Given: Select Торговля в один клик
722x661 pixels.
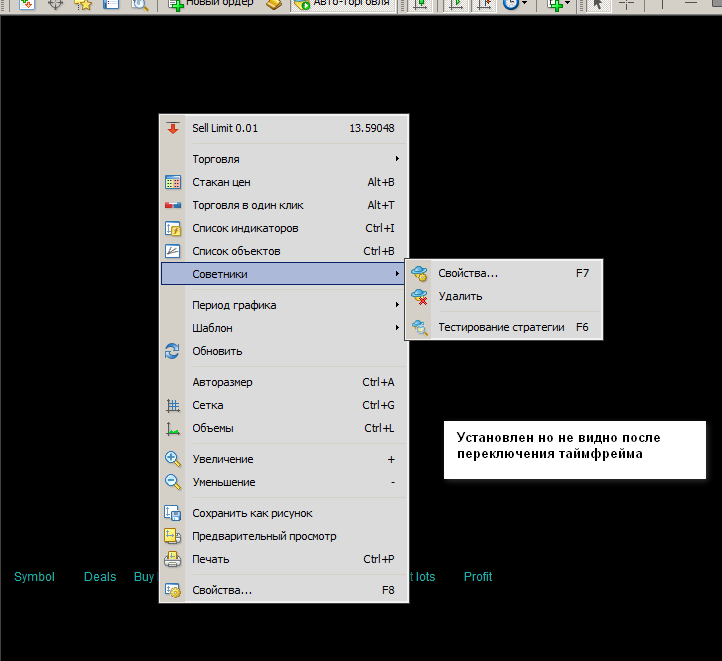Looking at the screenshot, I should coord(284,205).
